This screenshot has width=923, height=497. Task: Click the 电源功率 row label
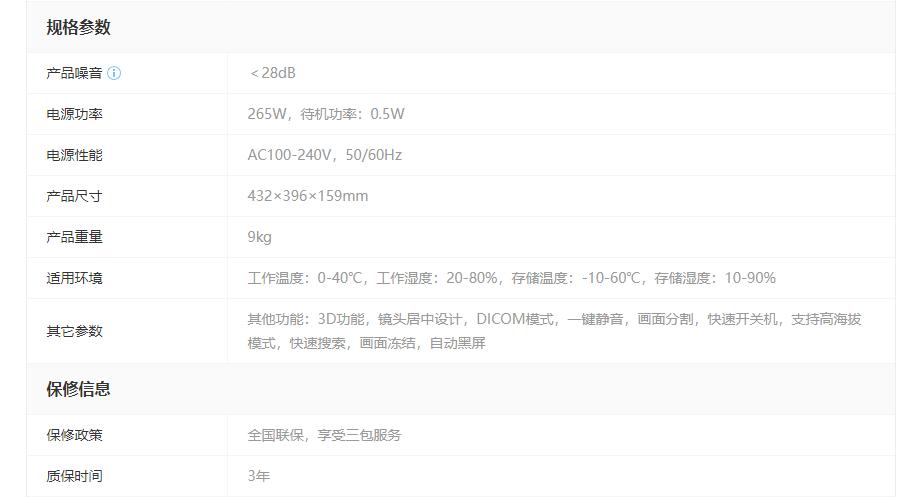(74, 114)
